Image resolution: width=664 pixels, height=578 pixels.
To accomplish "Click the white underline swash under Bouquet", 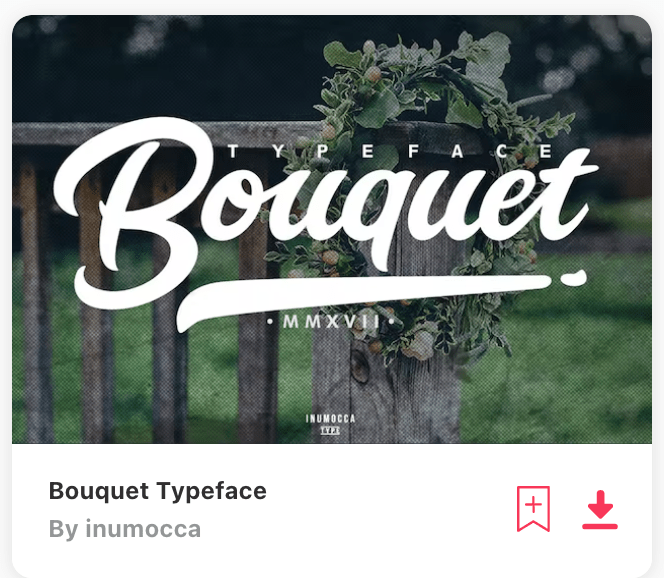I will (x=363, y=299).
